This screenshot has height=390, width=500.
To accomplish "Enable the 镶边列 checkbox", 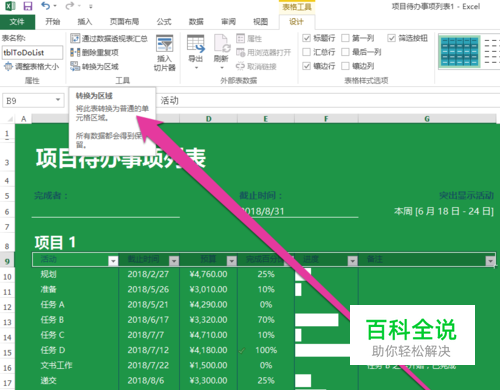I will tap(345, 66).
